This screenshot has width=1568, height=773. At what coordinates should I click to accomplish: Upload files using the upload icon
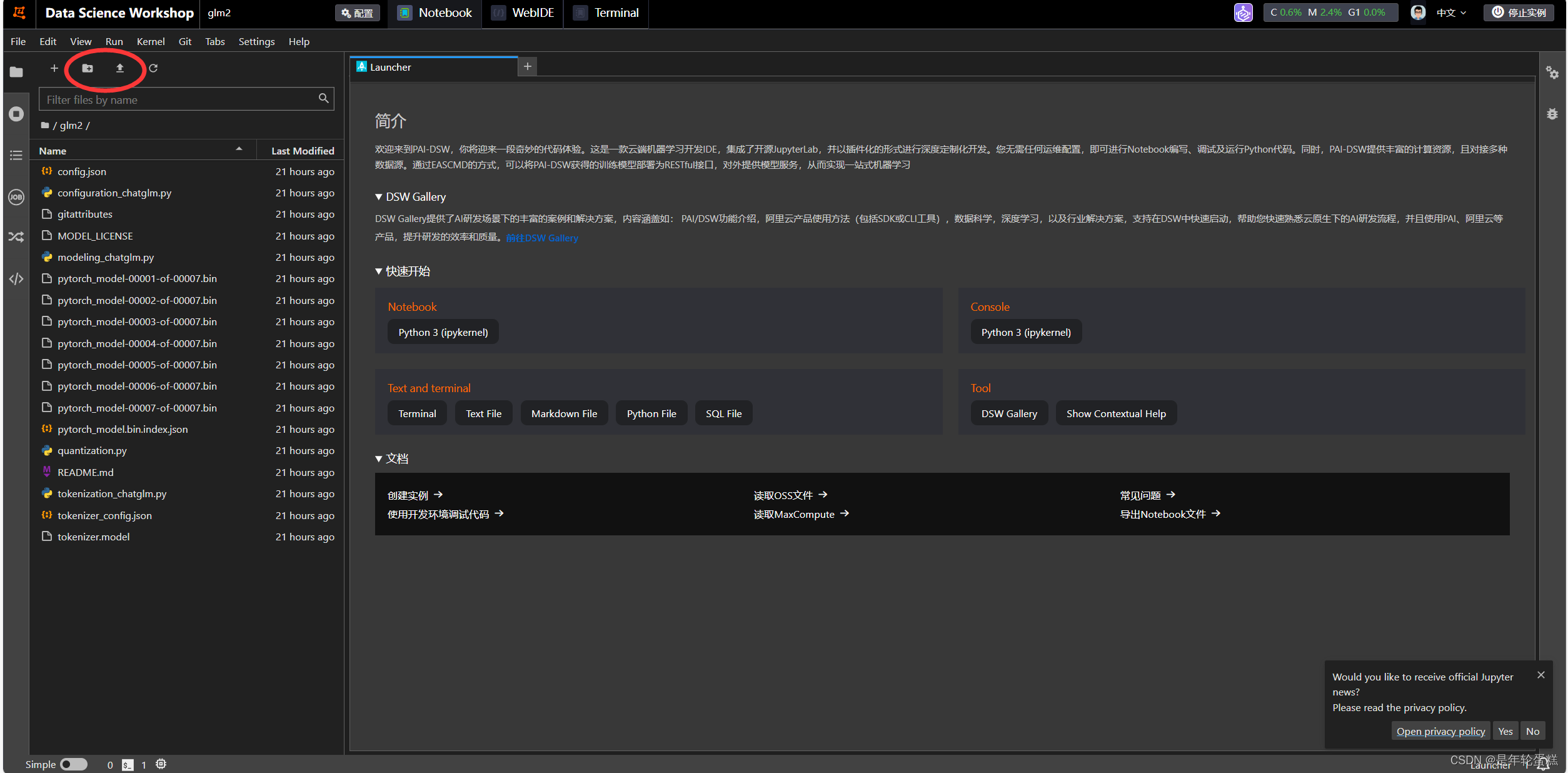120,68
